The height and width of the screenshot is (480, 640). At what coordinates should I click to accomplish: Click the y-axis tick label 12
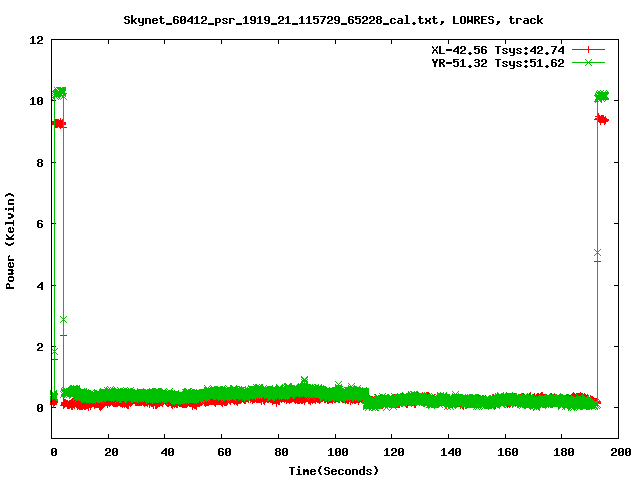pyautogui.click(x=36, y=40)
